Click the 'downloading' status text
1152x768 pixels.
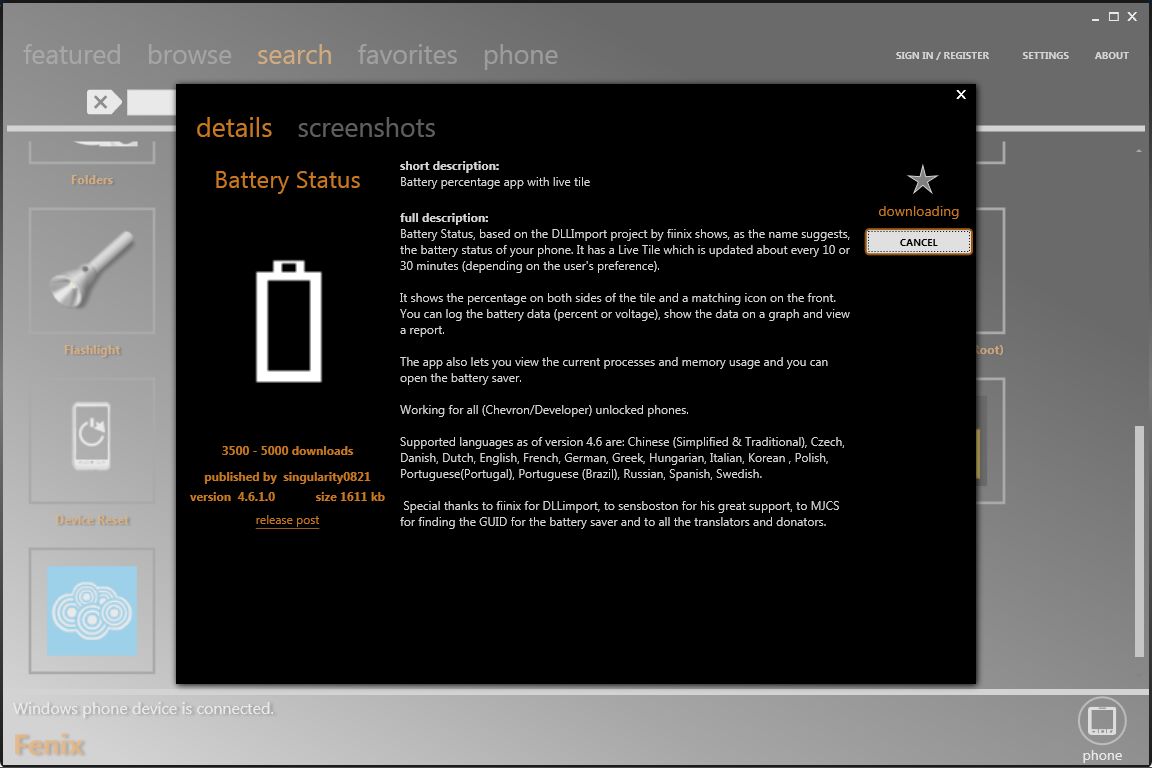918,212
